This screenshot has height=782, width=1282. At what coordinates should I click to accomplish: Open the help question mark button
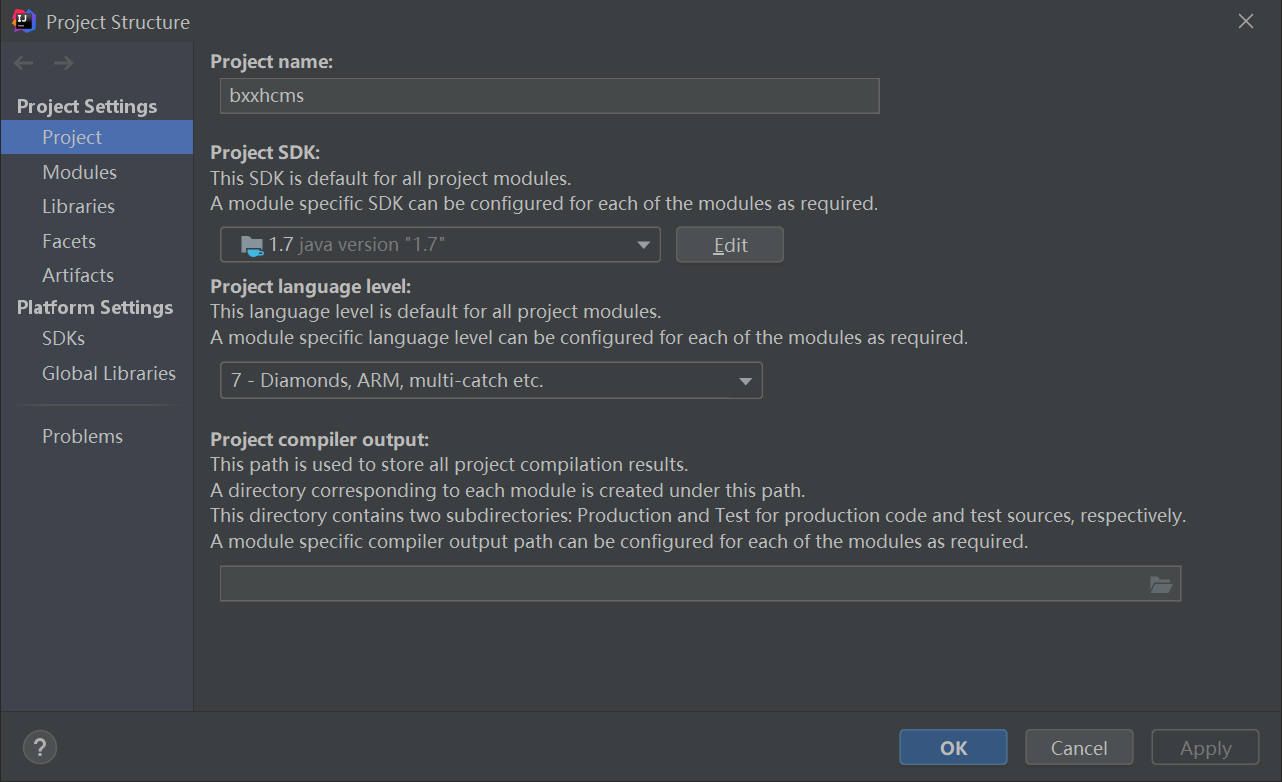coord(40,747)
